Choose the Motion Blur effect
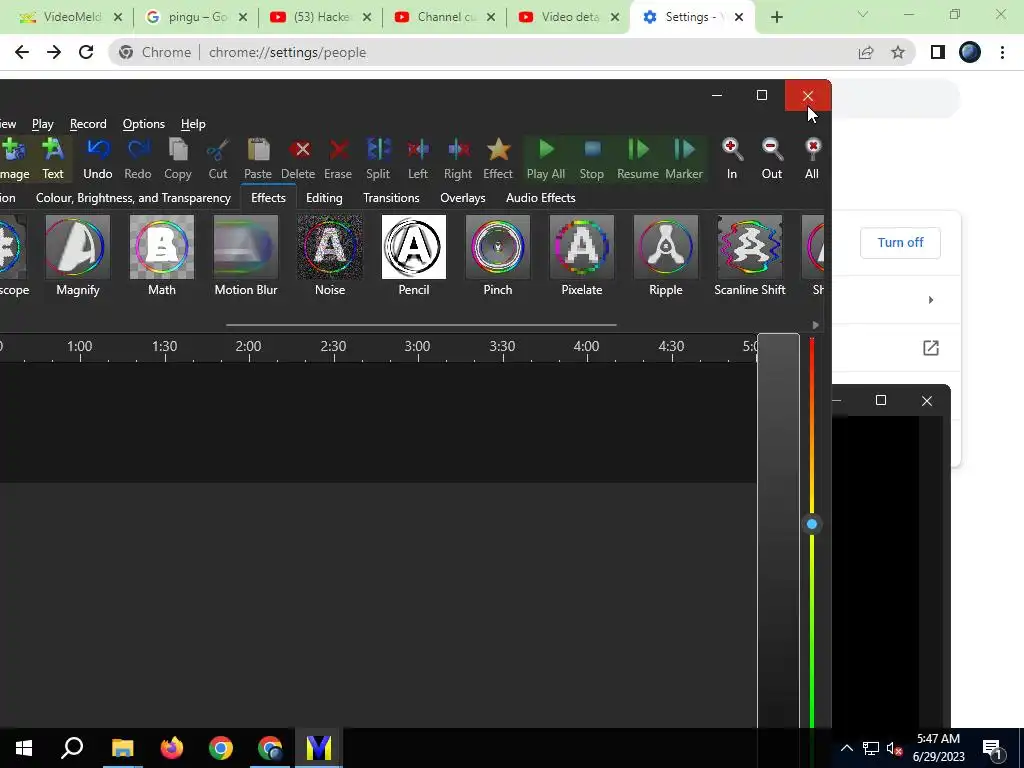 coord(246,256)
